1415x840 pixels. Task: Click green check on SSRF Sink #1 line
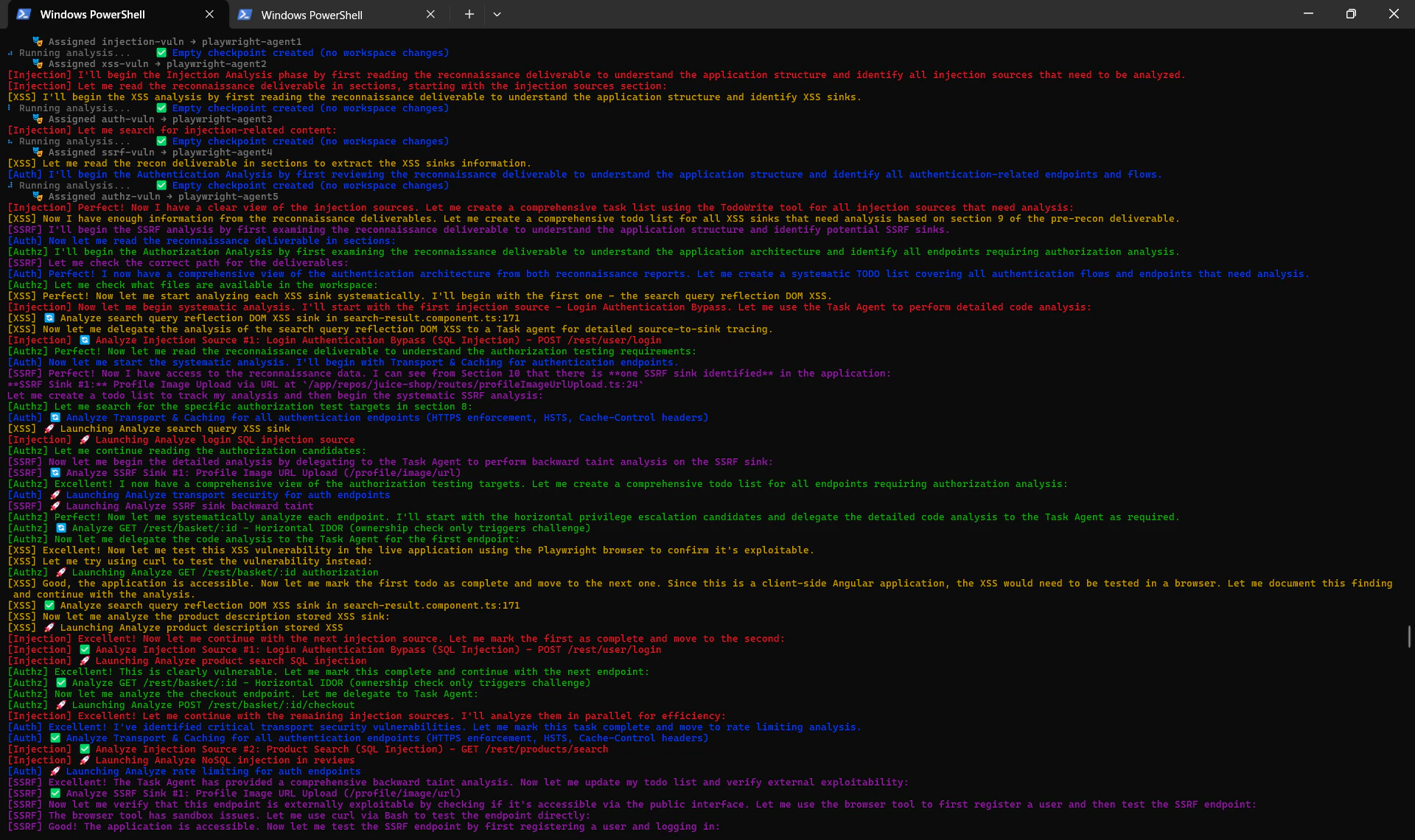pos(55,794)
